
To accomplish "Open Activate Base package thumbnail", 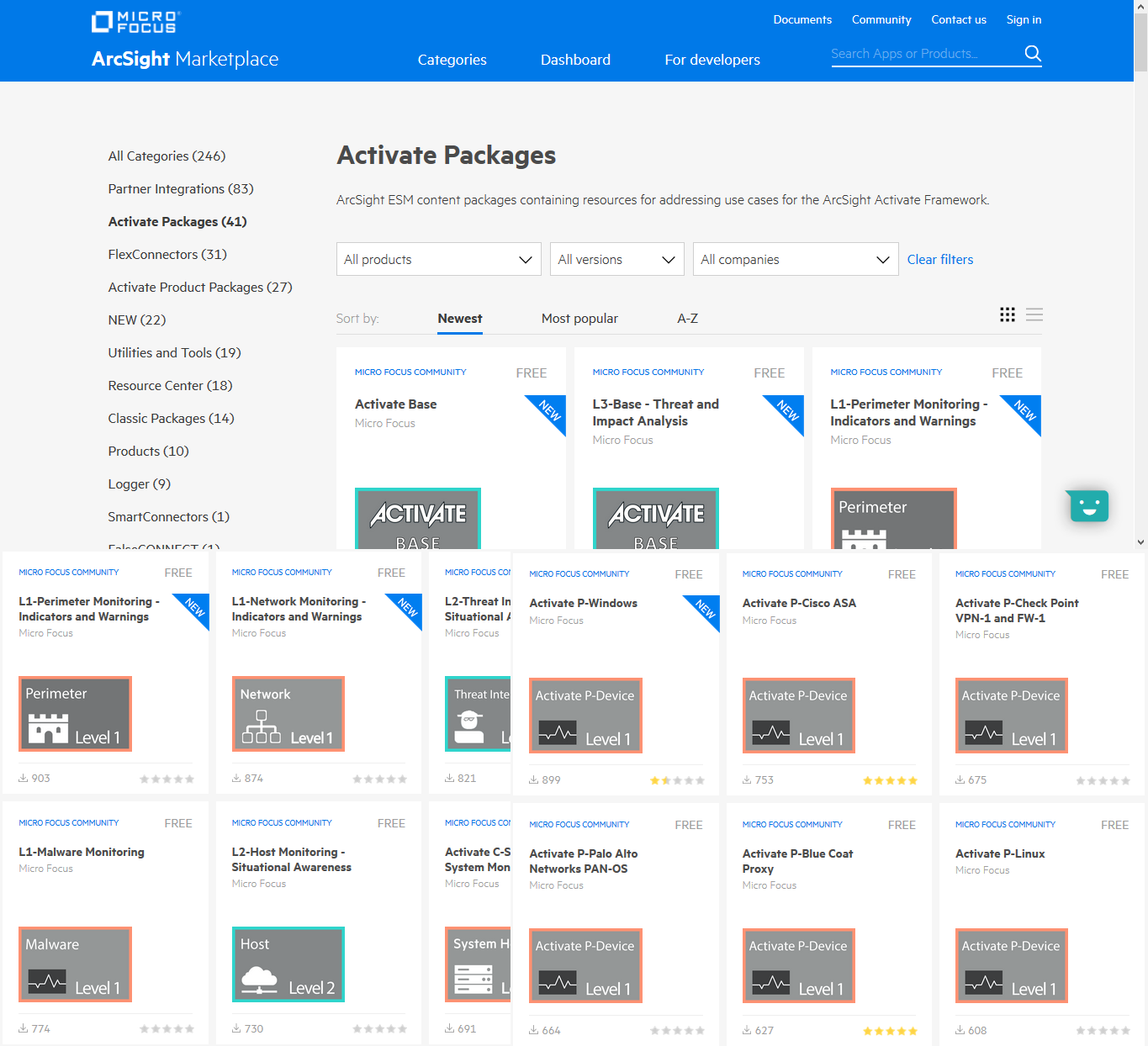I will coord(418,518).
